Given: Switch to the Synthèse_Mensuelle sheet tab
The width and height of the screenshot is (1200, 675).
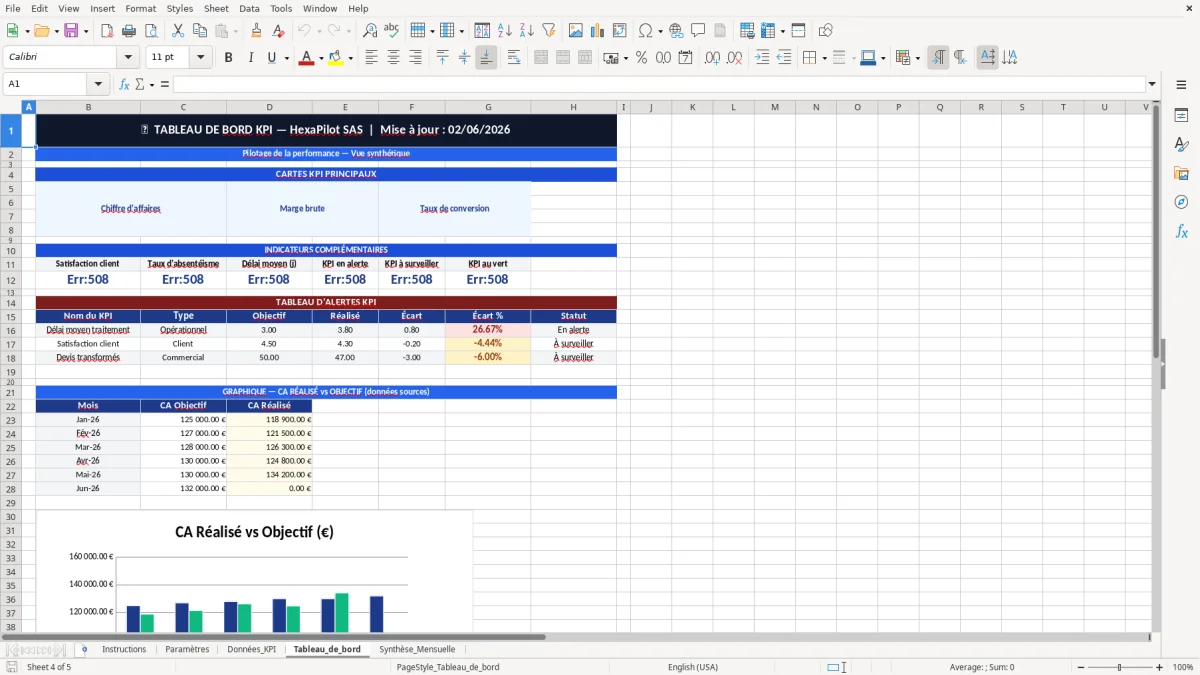Looking at the screenshot, I should (x=417, y=649).
